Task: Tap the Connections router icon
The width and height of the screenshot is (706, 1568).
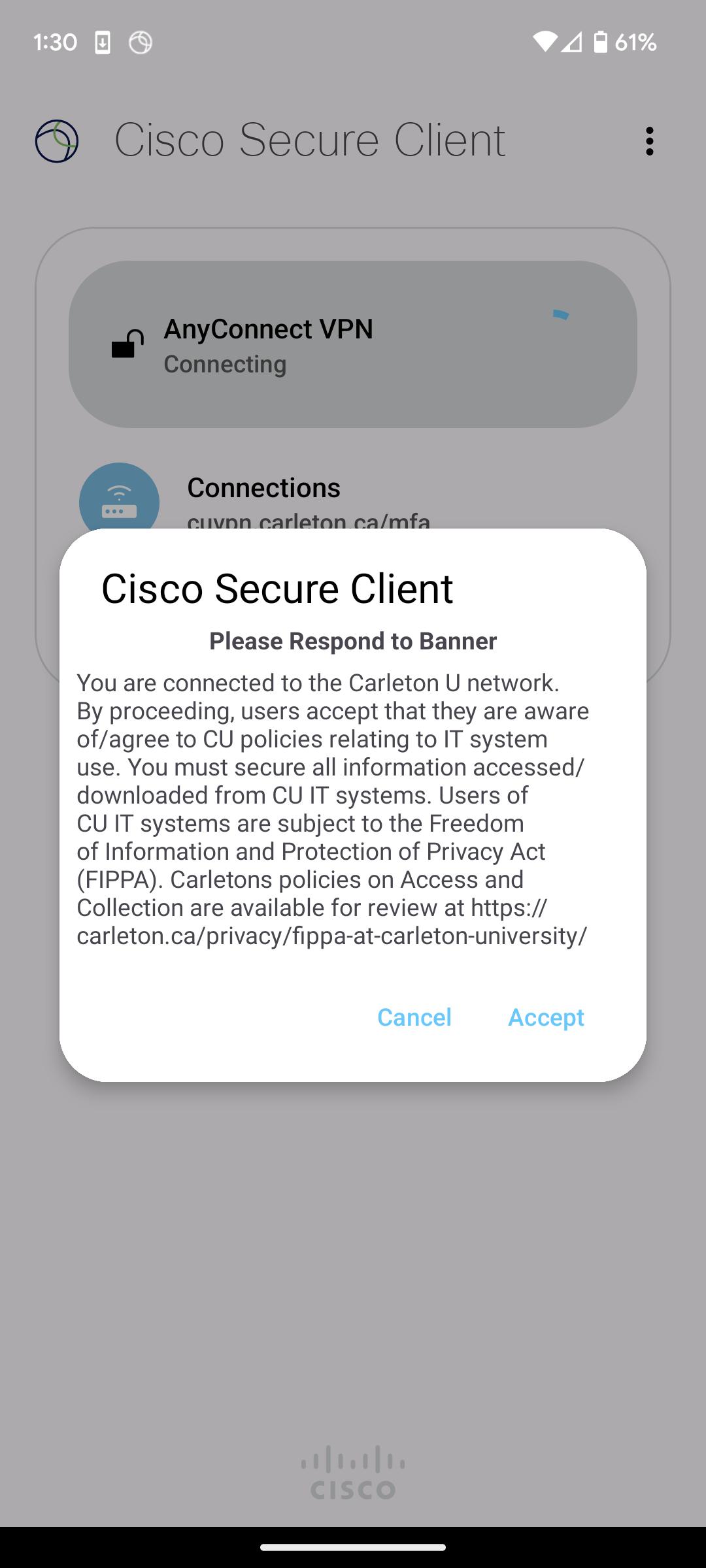Action: pos(119,502)
